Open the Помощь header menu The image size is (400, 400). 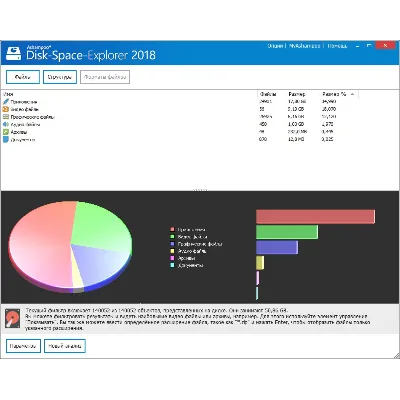pos(337,46)
